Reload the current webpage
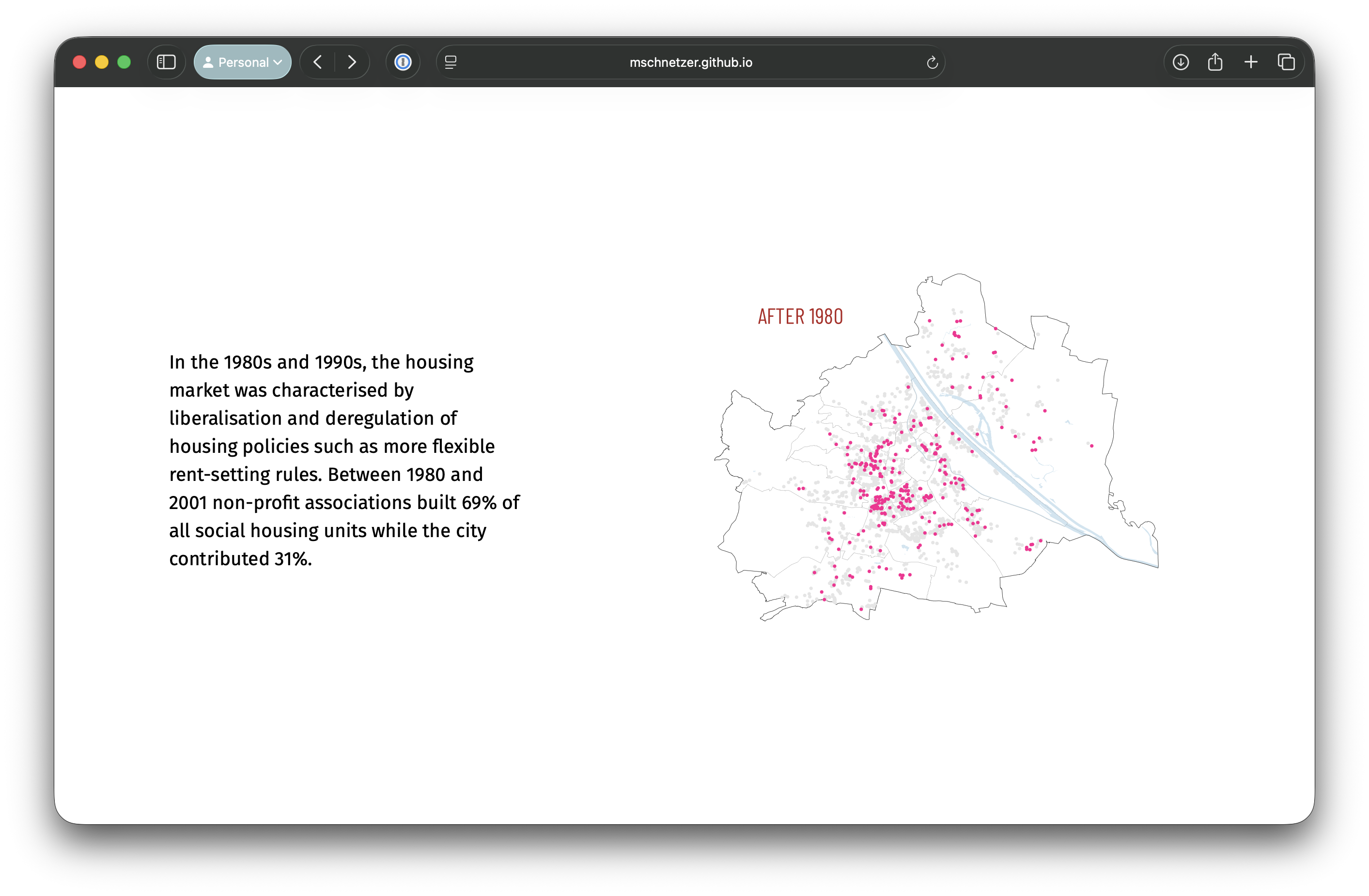Viewport: 1369px width, 896px height. click(932, 62)
